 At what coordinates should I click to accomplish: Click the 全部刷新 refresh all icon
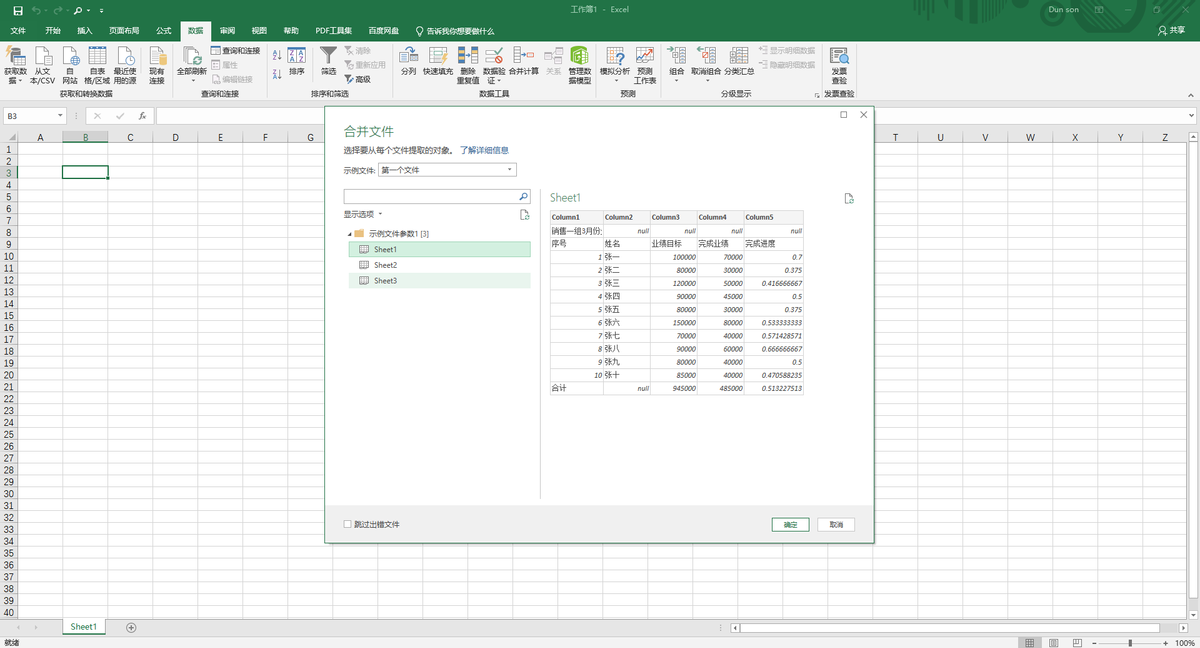click(x=192, y=57)
